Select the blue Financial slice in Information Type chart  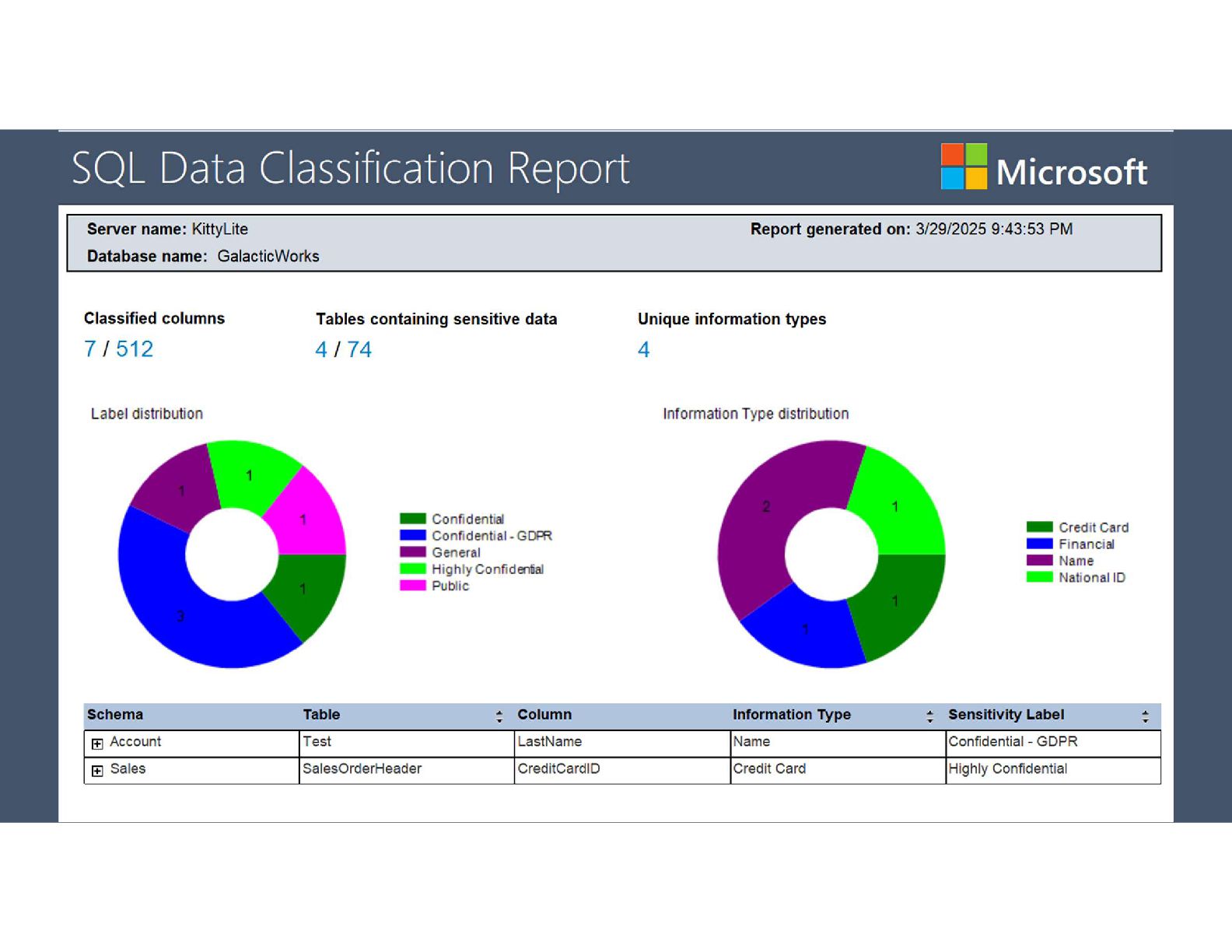(x=805, y=628)
